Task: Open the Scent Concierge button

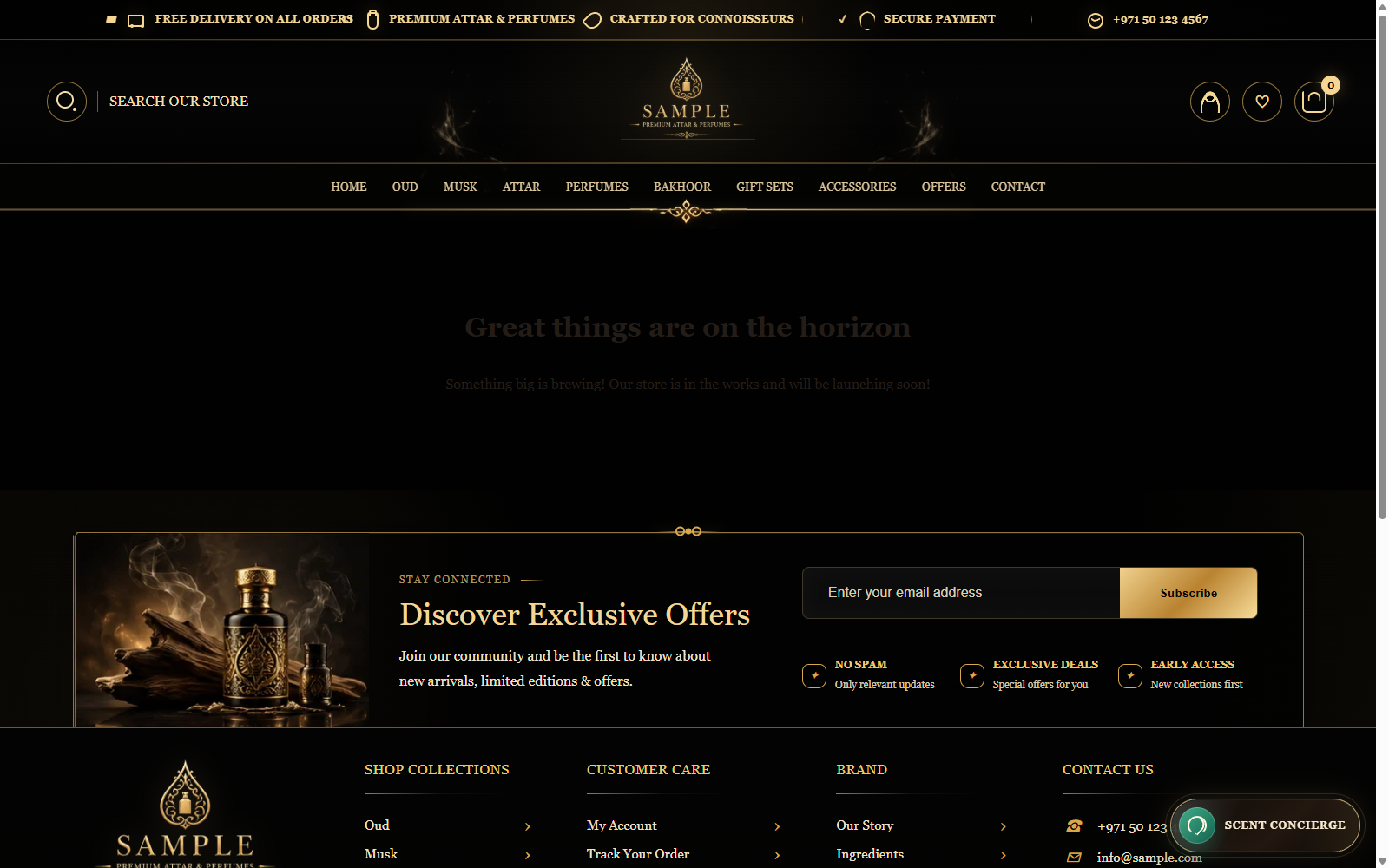Action: point(1266,825)
